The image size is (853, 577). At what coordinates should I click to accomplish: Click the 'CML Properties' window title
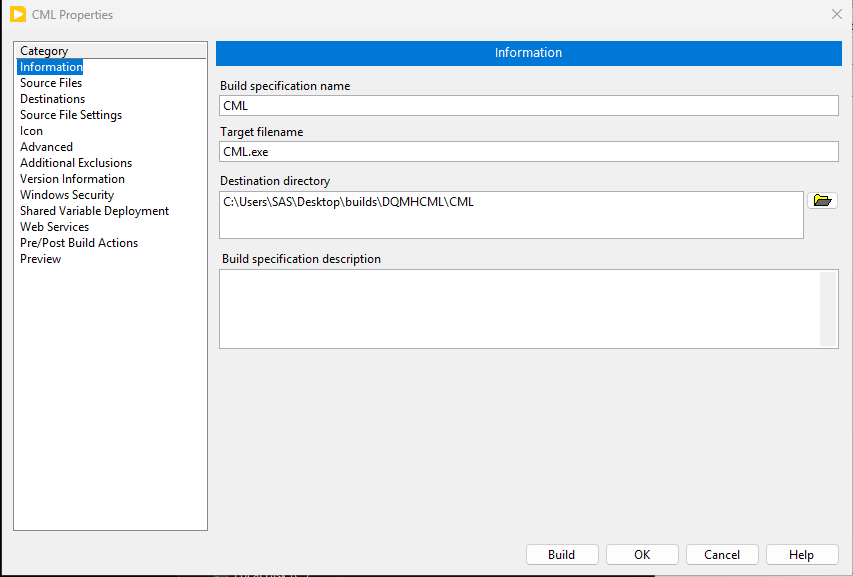point(72,15)
